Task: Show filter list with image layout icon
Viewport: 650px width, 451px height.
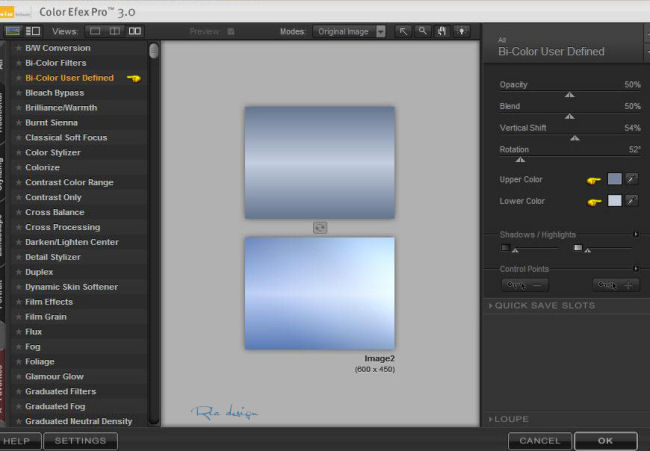Action: tap(33, 31)
